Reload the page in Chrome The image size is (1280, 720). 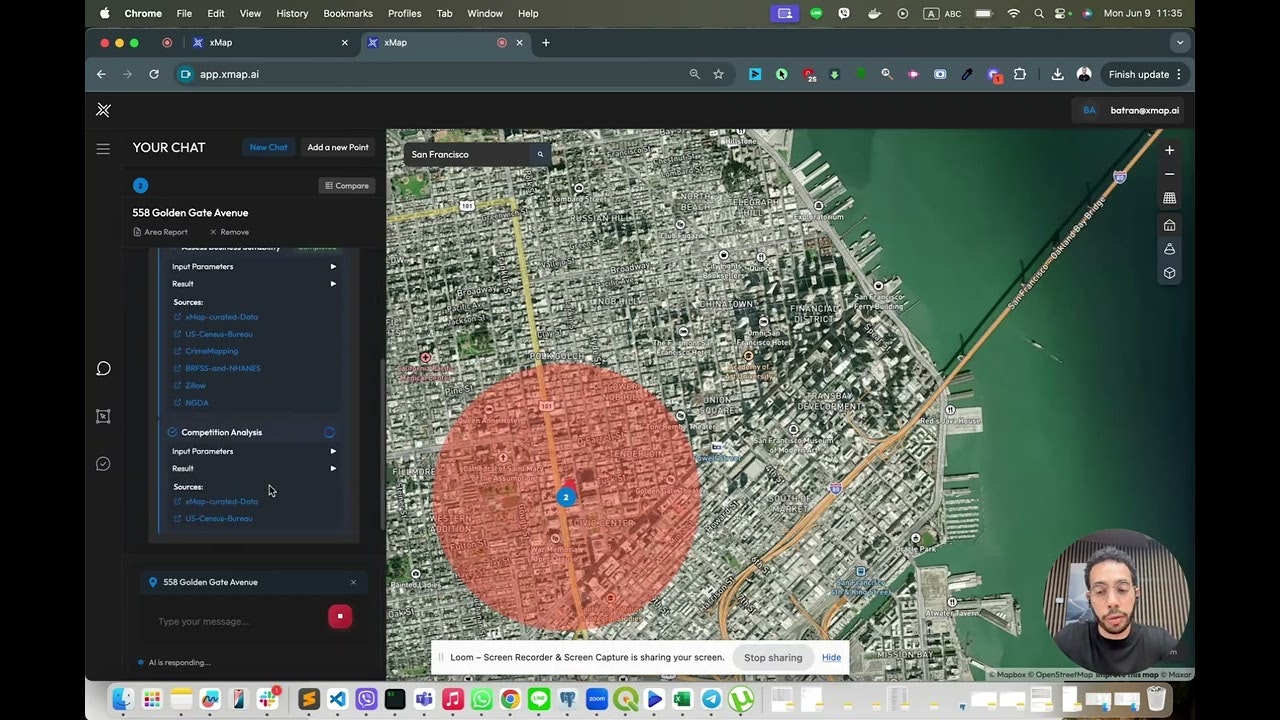click(154, 74)
